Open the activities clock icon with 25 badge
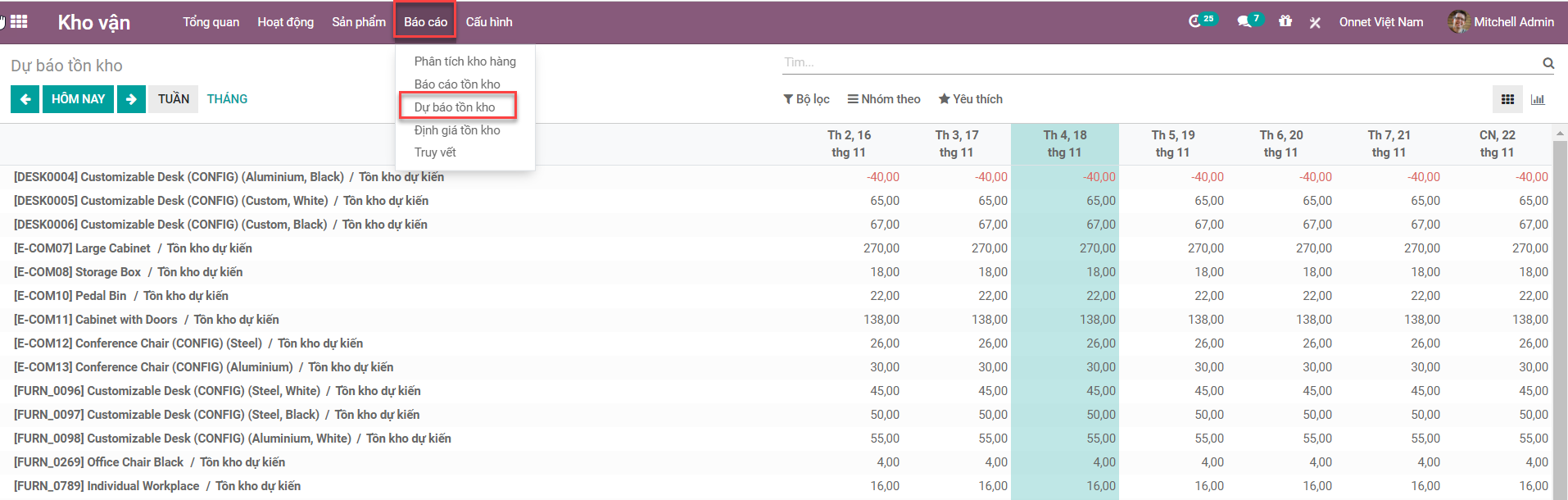Viewport: 1568px width, 500px height. pos(1196,21)
